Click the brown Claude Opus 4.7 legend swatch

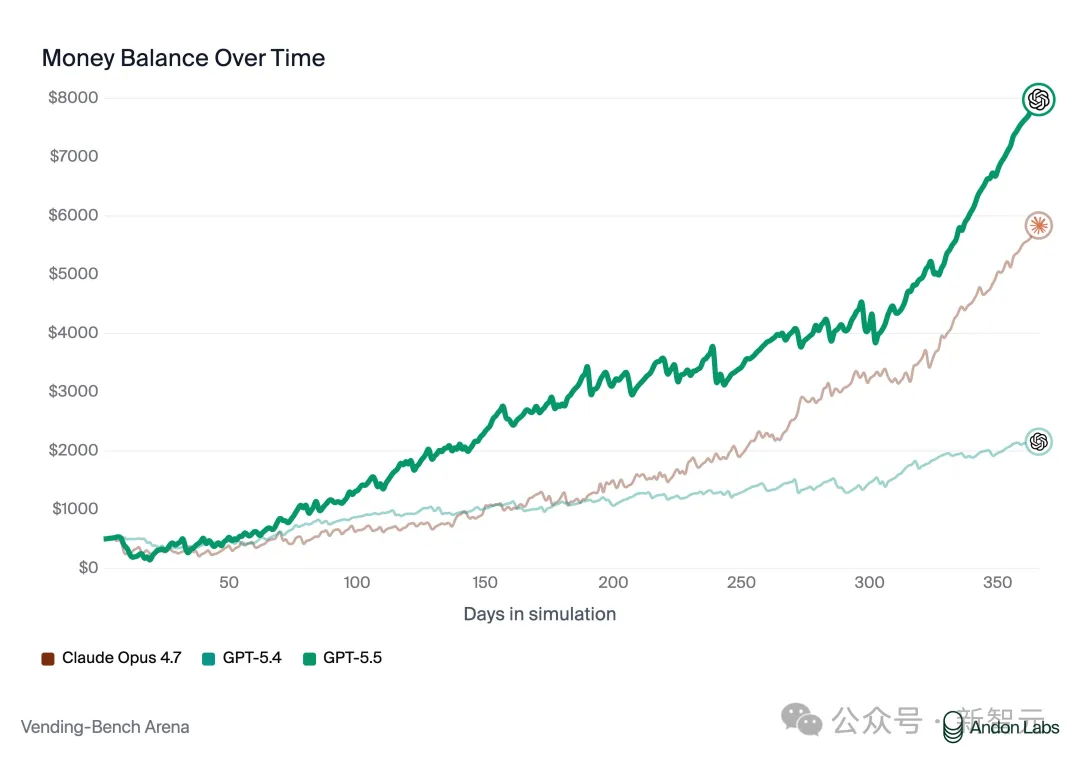point(48,658)
